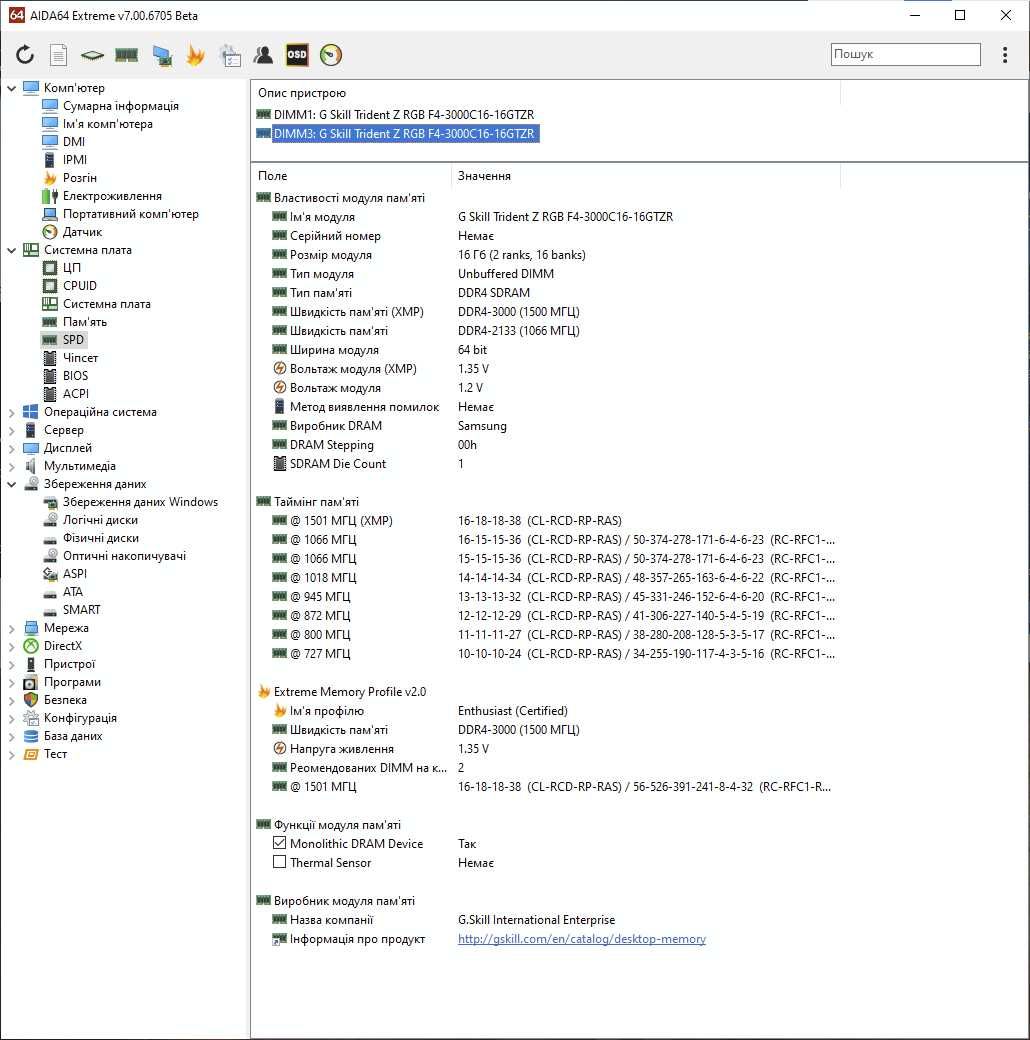
Task: Expand the Сервер tree node
Action: click(11, 430)
